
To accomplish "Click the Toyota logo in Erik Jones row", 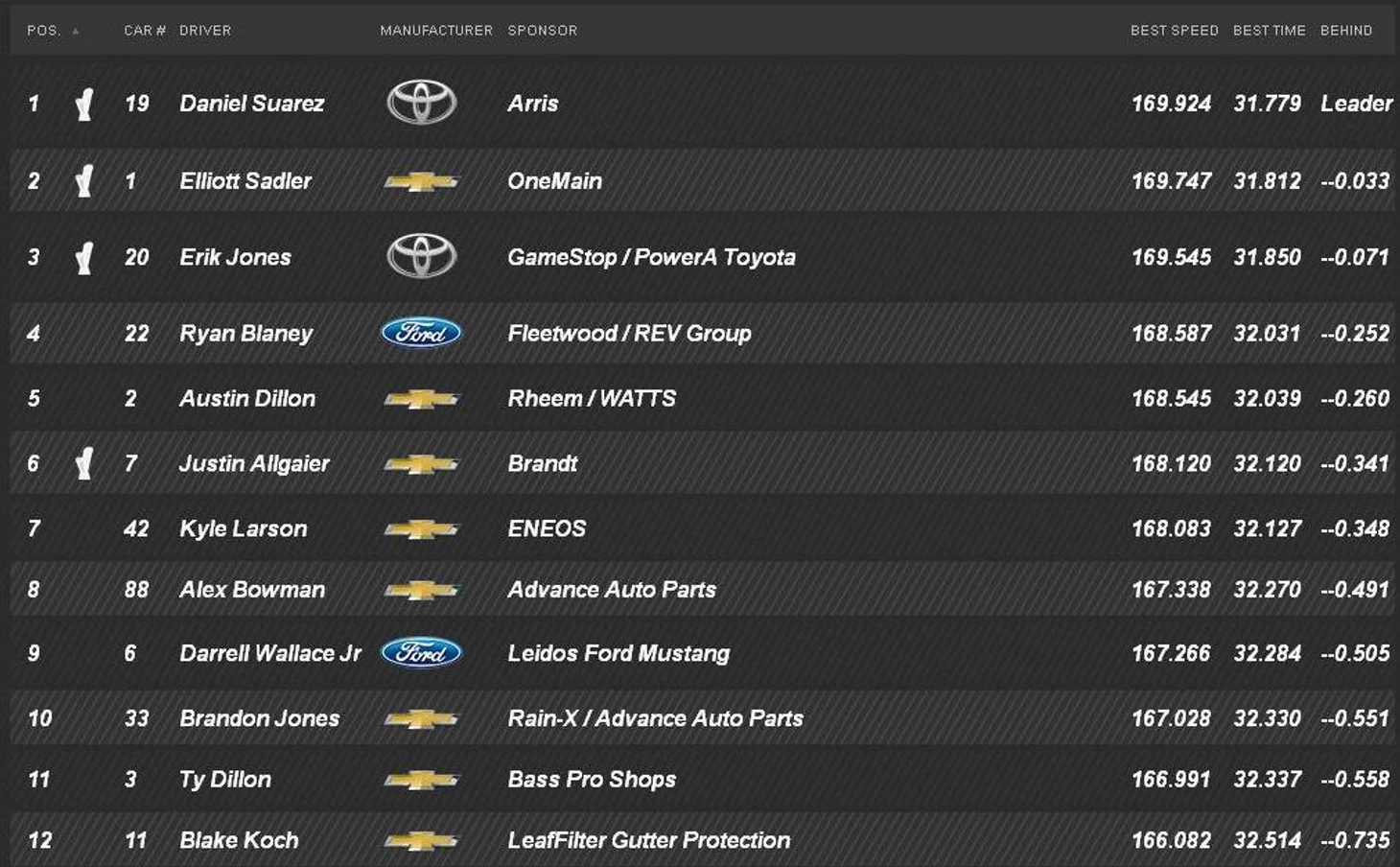I will [421, 256].
